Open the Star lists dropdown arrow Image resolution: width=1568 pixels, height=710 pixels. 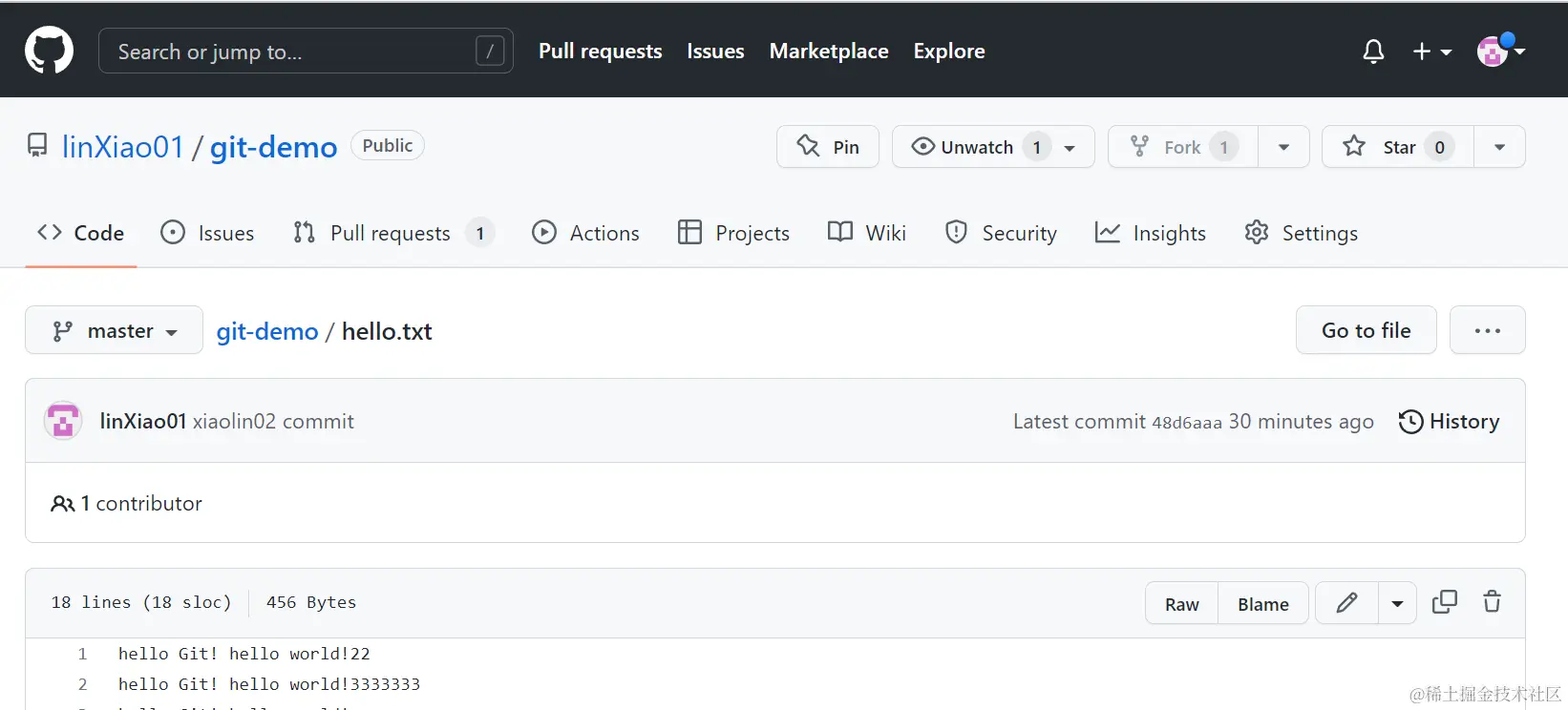tap(1499, 147)
